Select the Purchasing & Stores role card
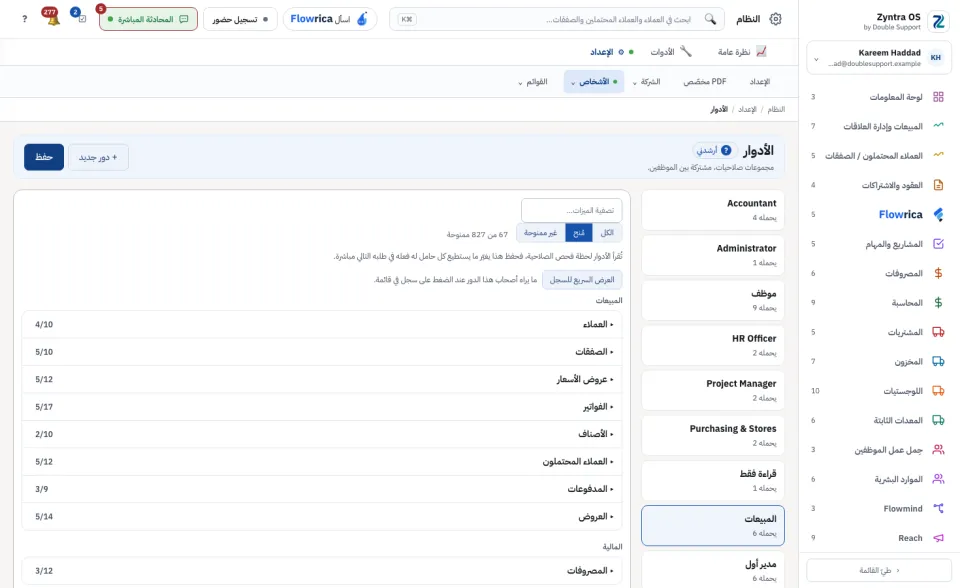The image size is (960, 588). point(713,435)
